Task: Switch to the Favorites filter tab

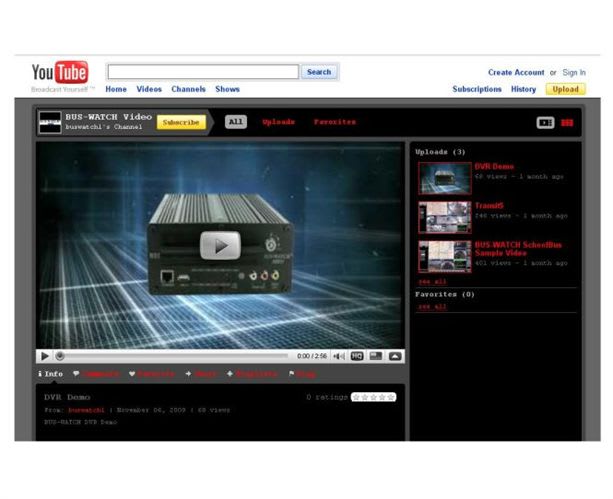Action: (335, 122)
